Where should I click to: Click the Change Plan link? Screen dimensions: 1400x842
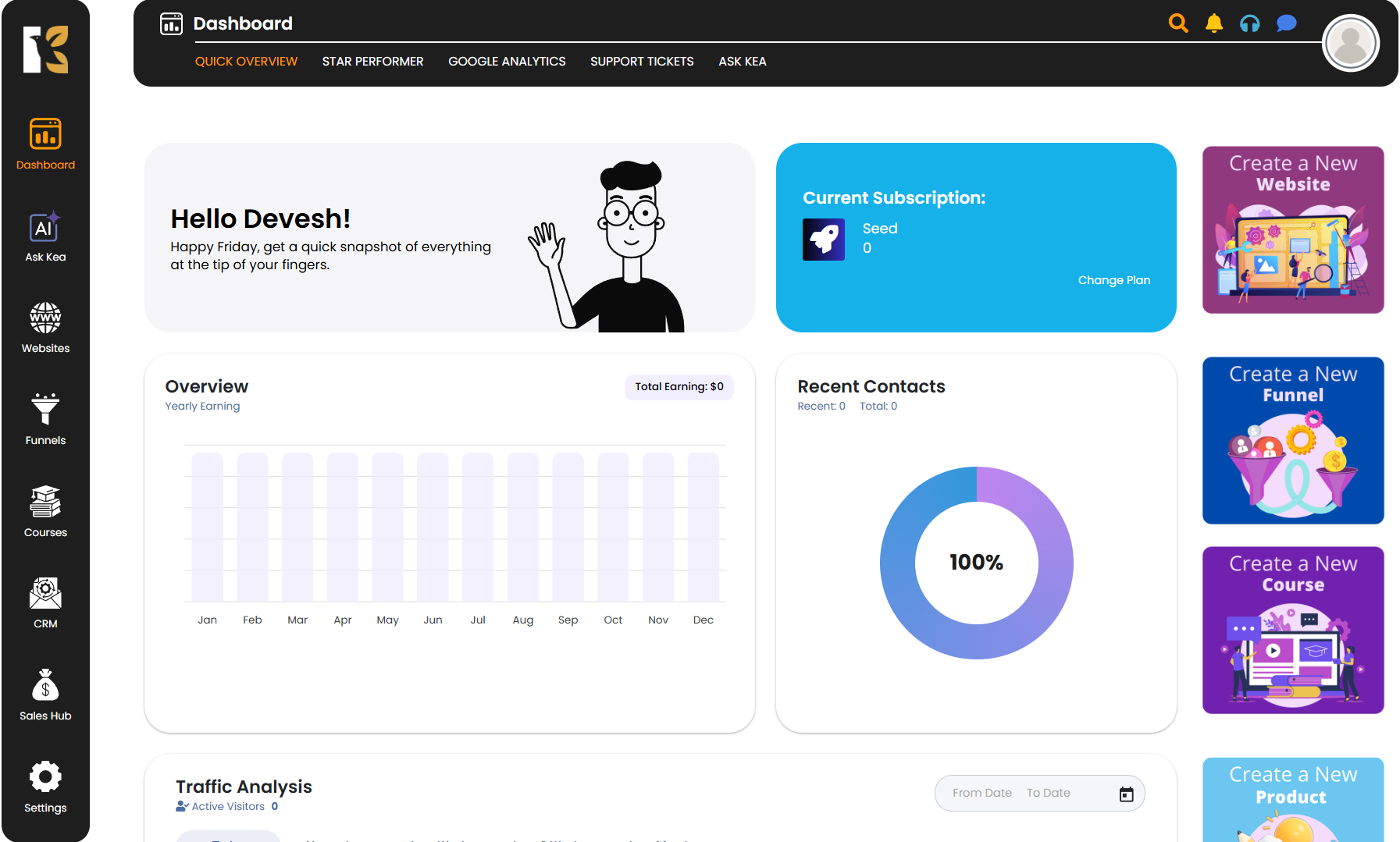tap(1113, 280)
